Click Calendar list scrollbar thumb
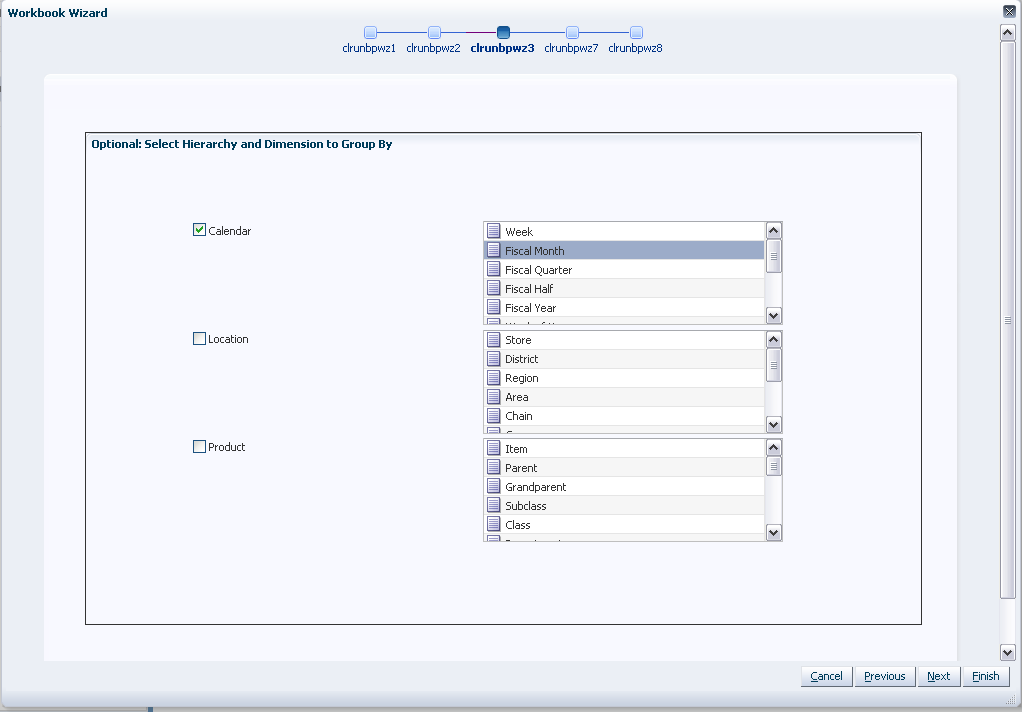 point(773,256)
